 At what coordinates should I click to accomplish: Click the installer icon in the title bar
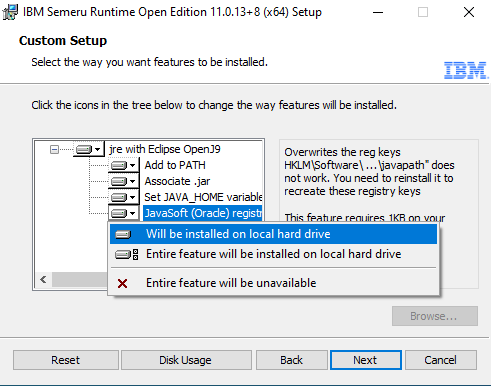(x=10, y=12)
